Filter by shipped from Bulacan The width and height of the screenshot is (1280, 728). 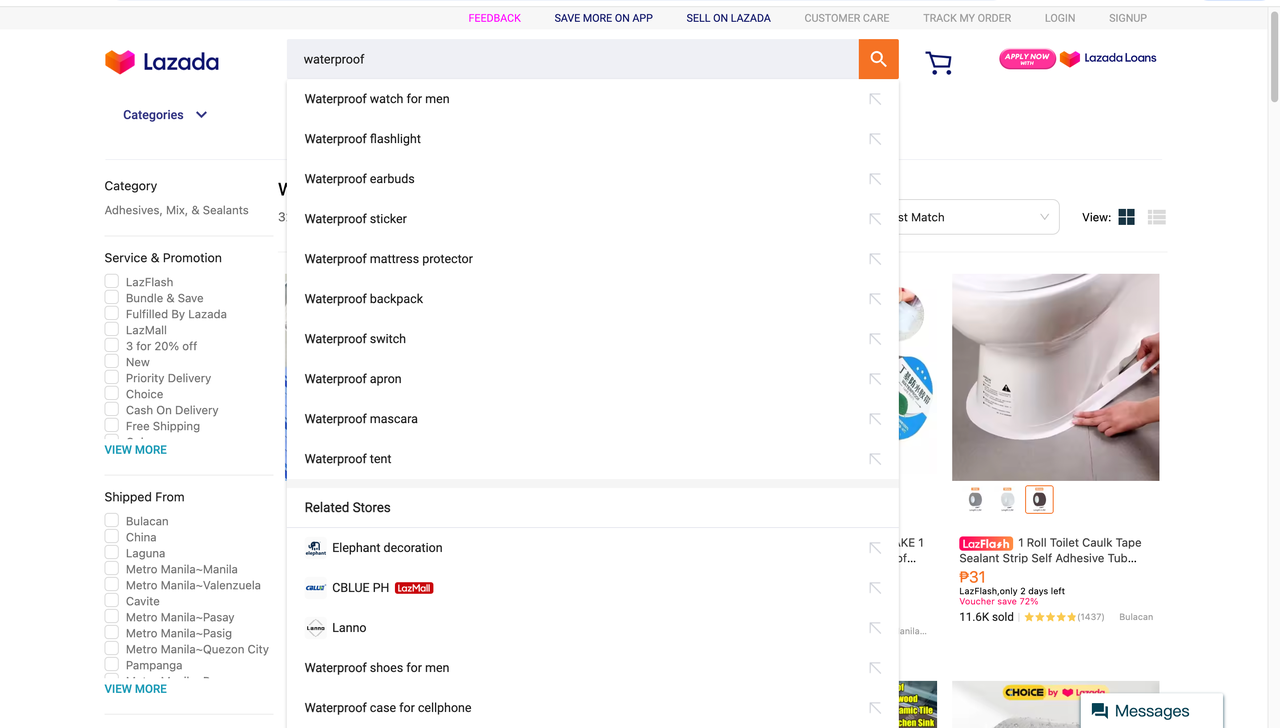[x=112, y=520]
